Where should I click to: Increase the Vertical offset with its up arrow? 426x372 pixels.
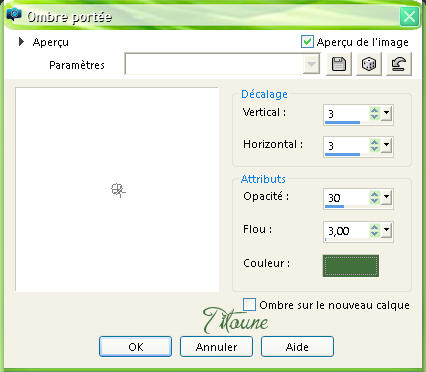point(374,111)
